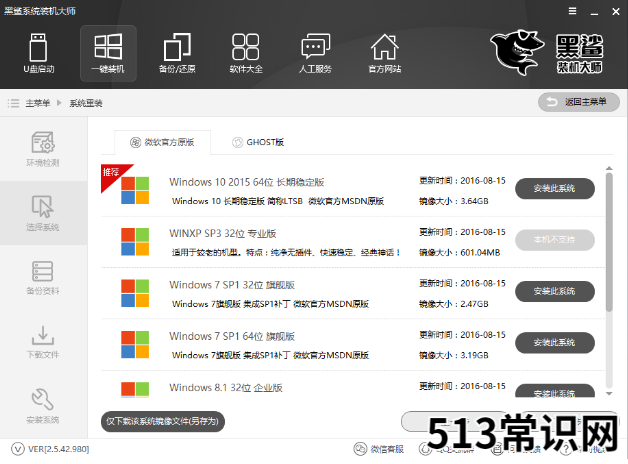Image resolution: width=628 pixels, height=464 pixels.
Task: Click the scroll down arrow of system list
Action: tap(609, 394)
